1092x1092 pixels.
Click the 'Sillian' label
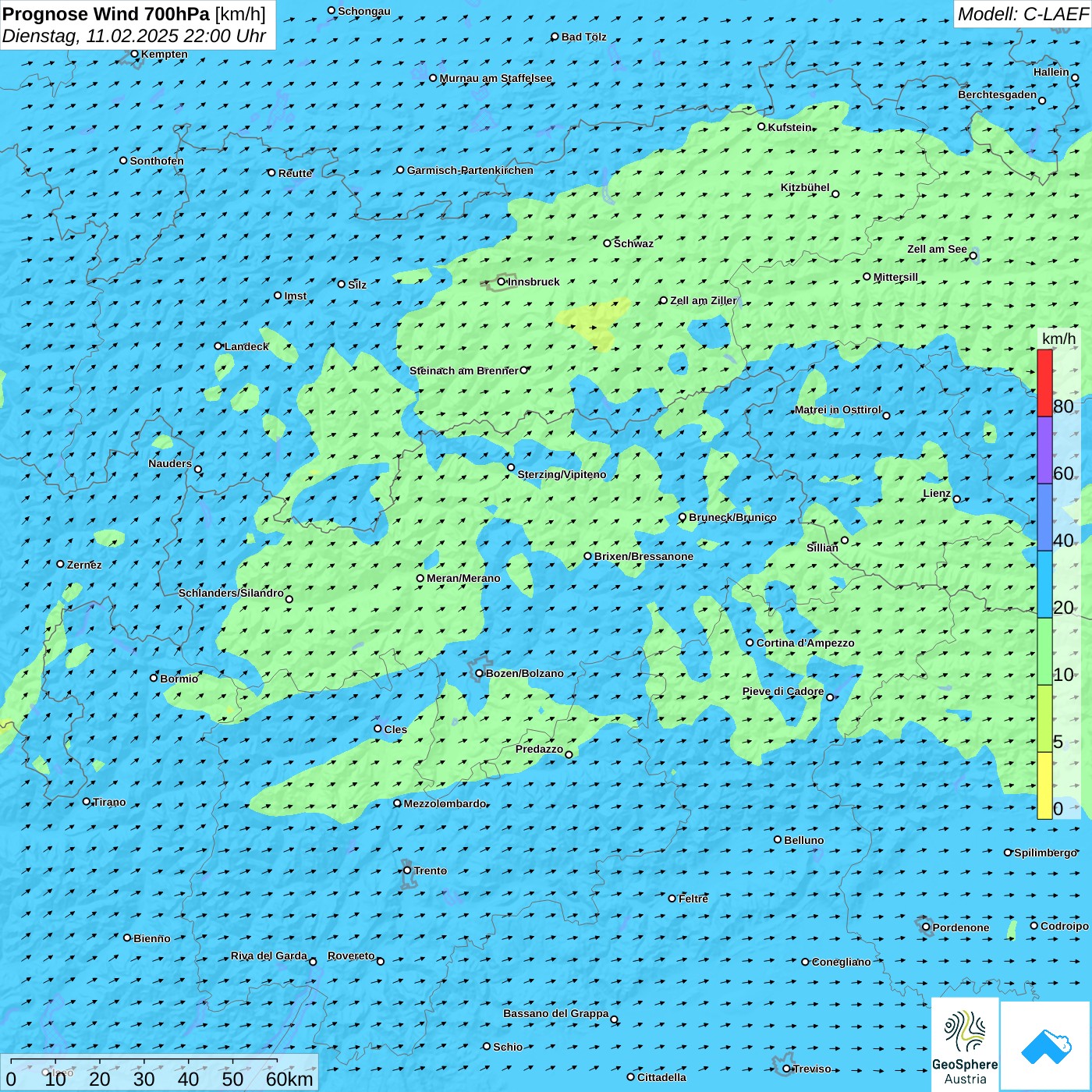click(x=822, y=548)
